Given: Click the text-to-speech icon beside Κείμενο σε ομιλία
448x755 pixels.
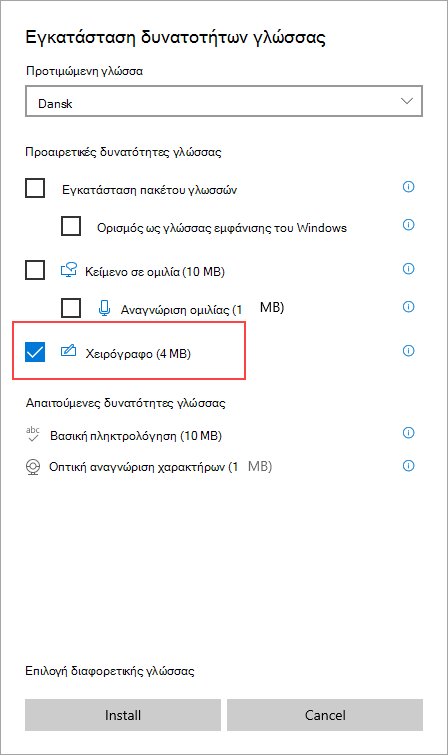Looking at the screenshot, I should 68,270.
